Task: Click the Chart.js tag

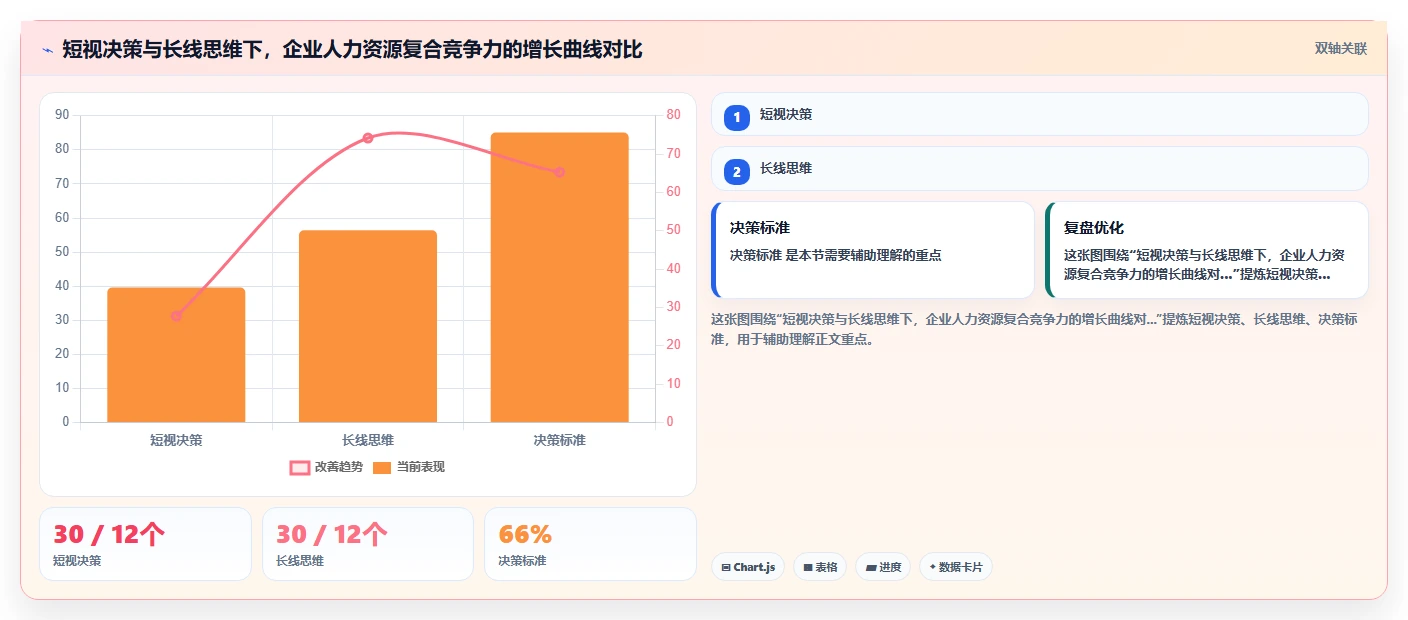Action: pyautogui.click(x=748, y=567)
